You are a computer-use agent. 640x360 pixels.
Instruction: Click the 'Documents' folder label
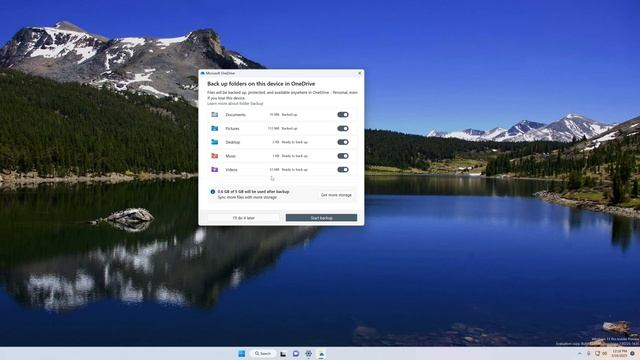coord(236,115)
